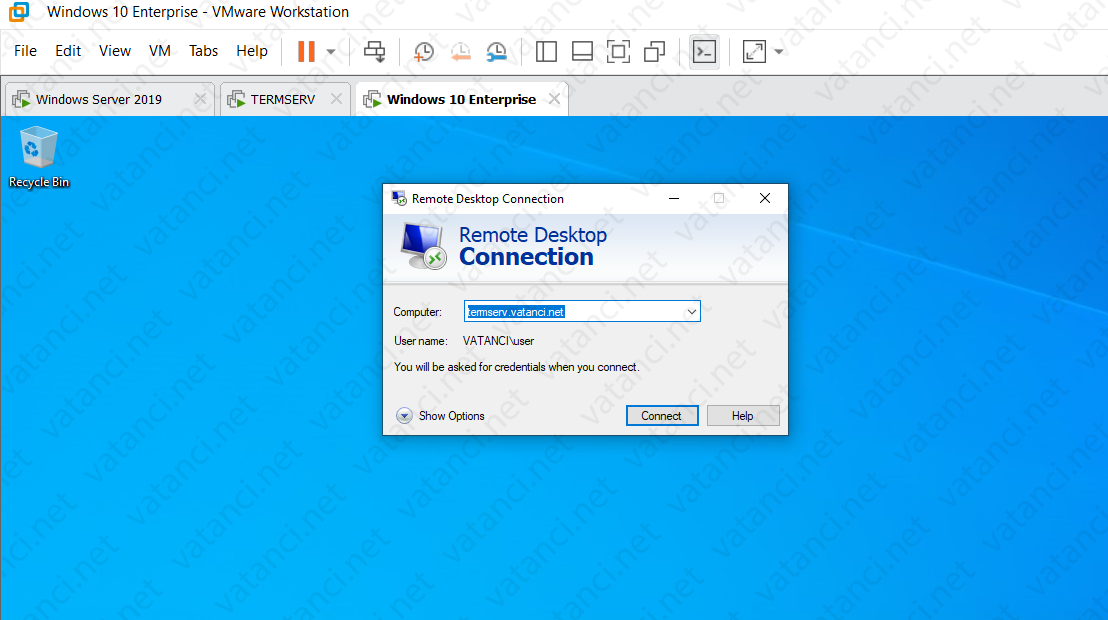Open the Tabs menu
The height and width of the screenshot is (620, 1108).
pos(203,50)
